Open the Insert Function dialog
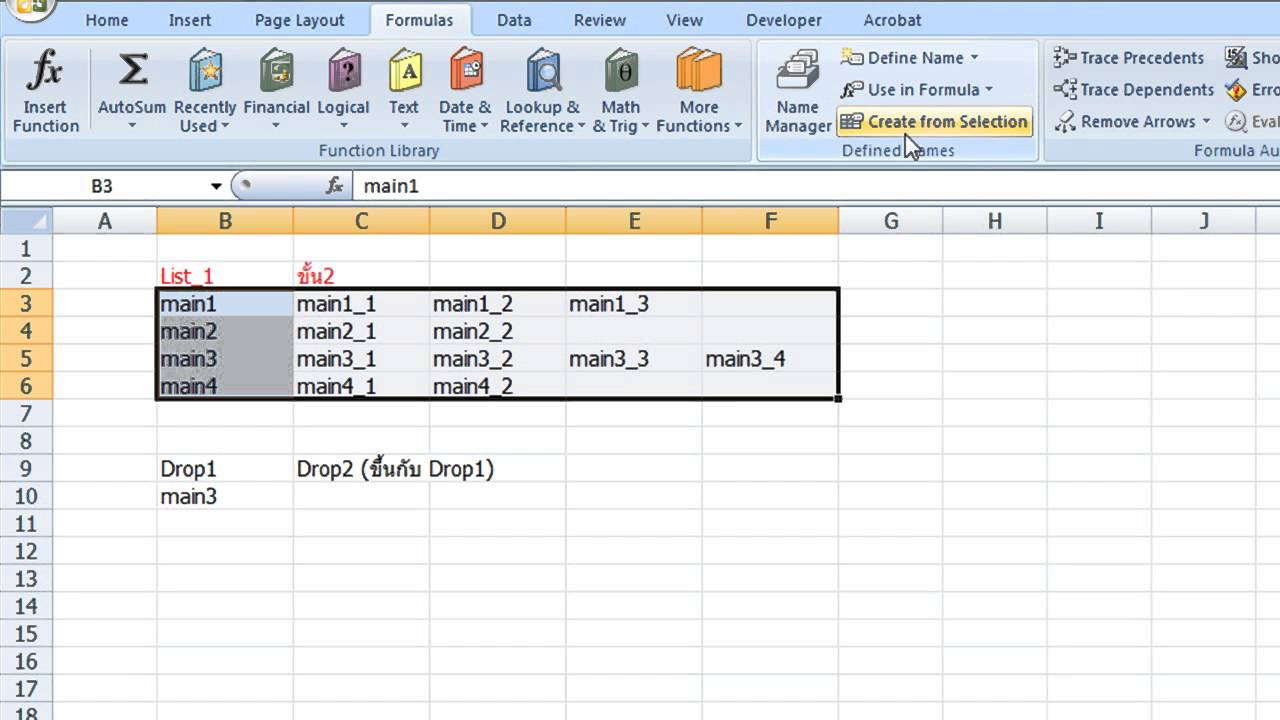The height and width of the screenshot is (720, 1280). (x=46, y=92)
